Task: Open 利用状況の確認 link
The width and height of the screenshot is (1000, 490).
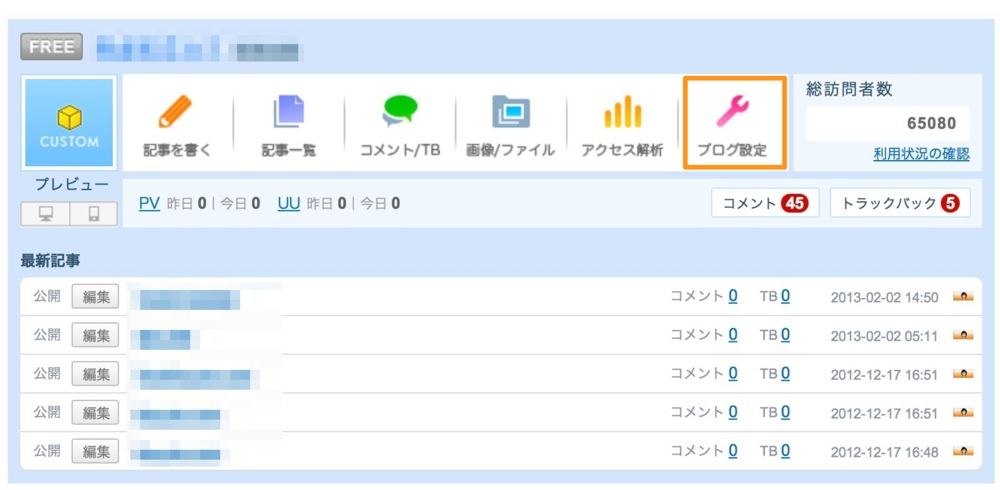Action: tap(922, 154)
